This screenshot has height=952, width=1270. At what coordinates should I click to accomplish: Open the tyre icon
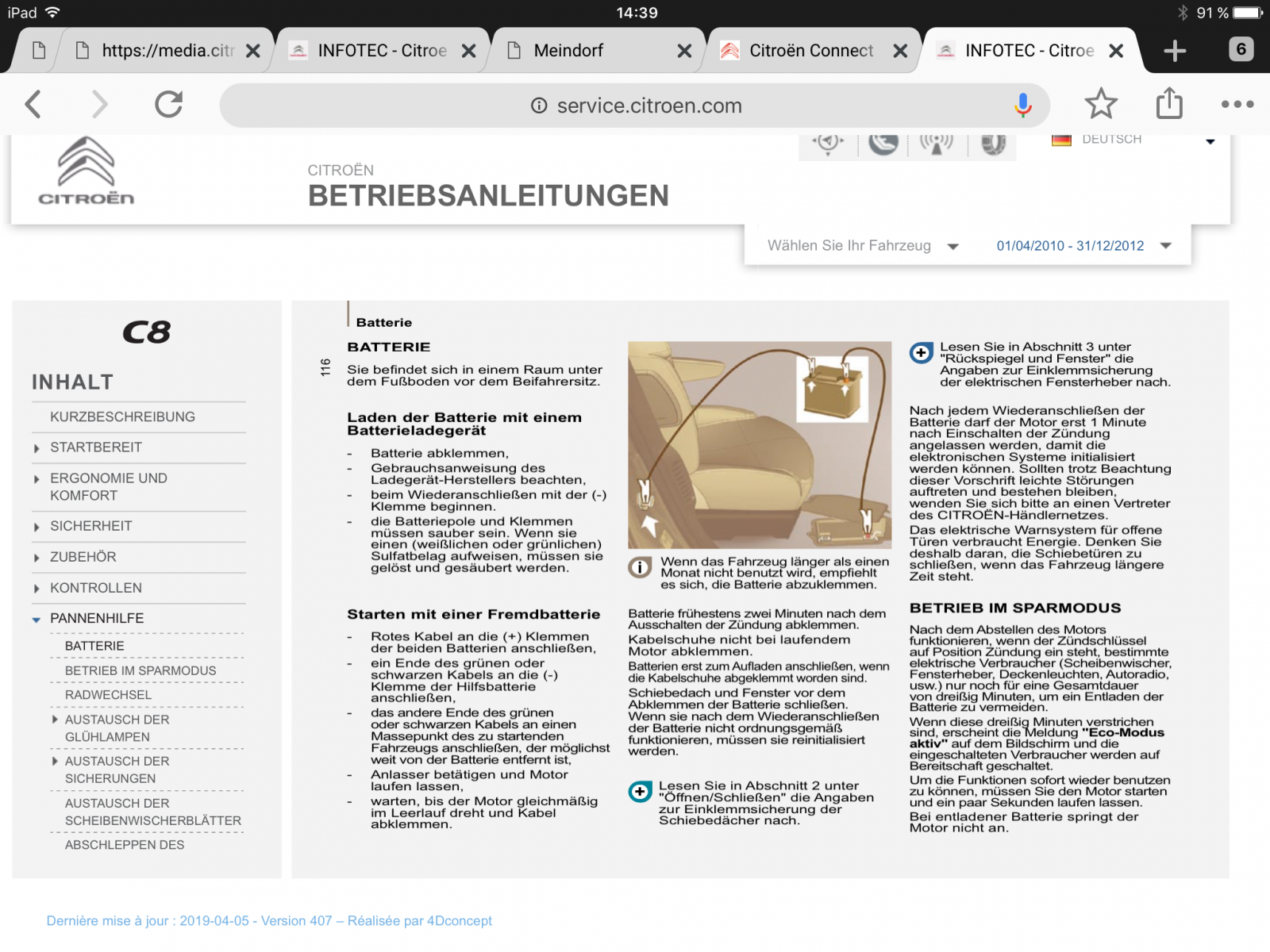[x=993, y=144]
